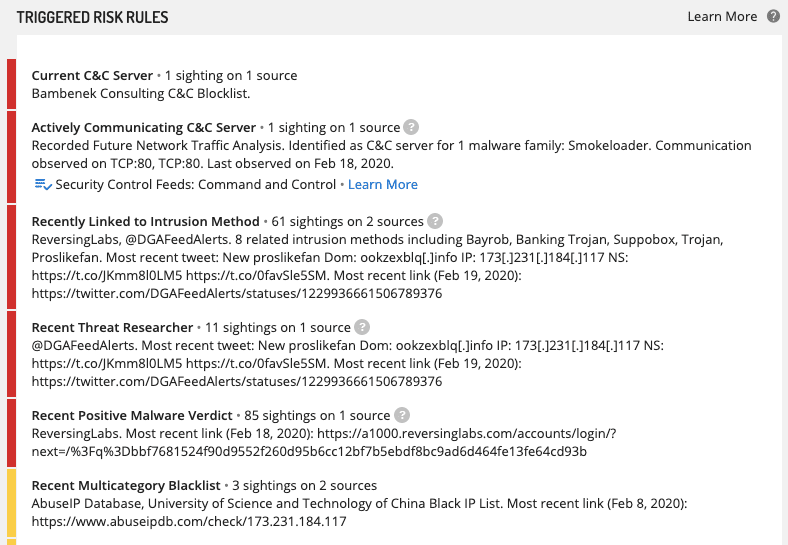Click the help icon beside top Learn More
This screenshot has width=788, height=545.
tap(773, 16)
